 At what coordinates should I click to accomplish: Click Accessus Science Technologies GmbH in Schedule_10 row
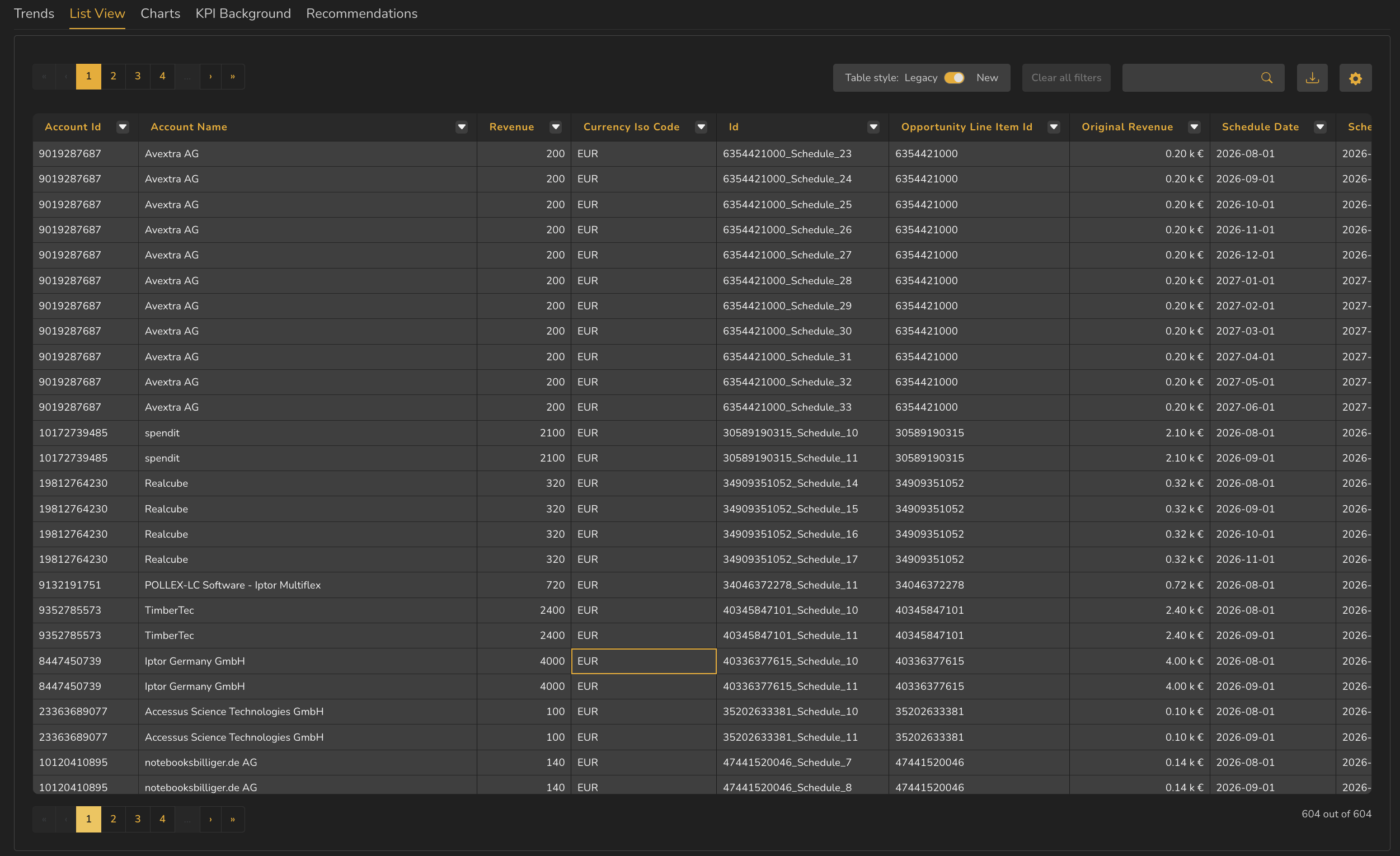[x=307, y=712]
